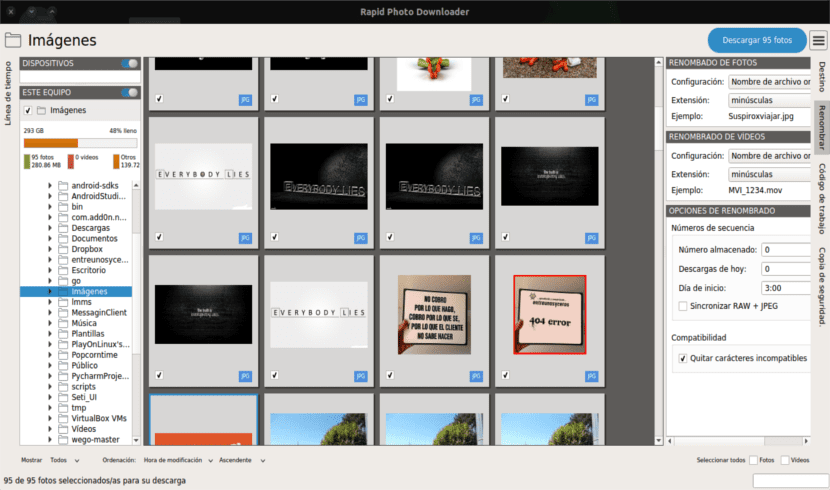Screen dimensions: 830x490
Task: Click the Música folder icon
Action: 63,323
